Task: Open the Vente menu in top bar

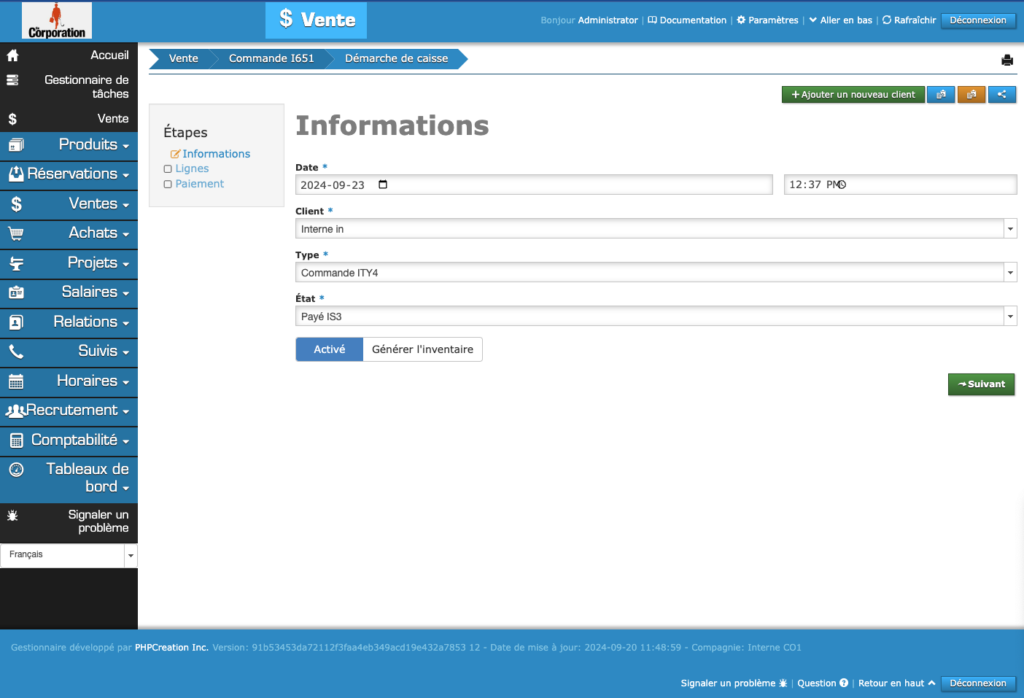Action: pyautogui.click(x=316, y=19)
